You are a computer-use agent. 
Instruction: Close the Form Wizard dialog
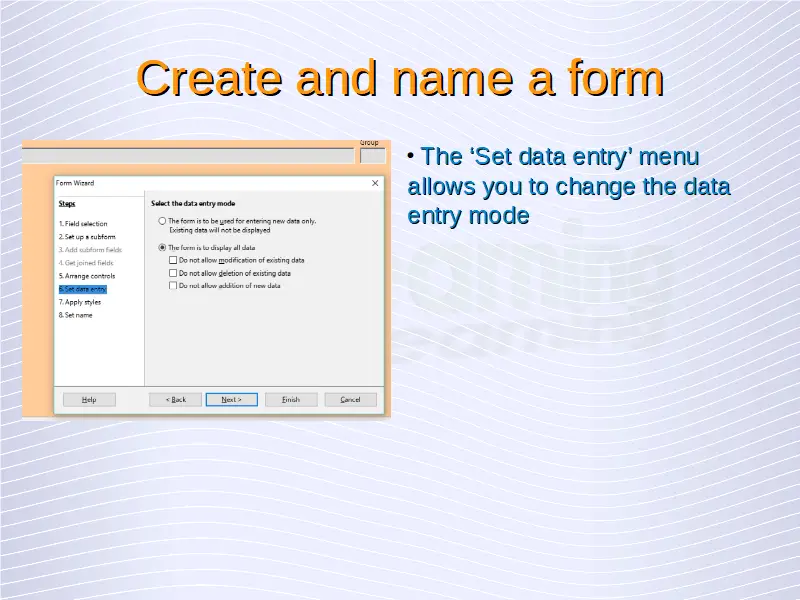click(x=375, y=183)
